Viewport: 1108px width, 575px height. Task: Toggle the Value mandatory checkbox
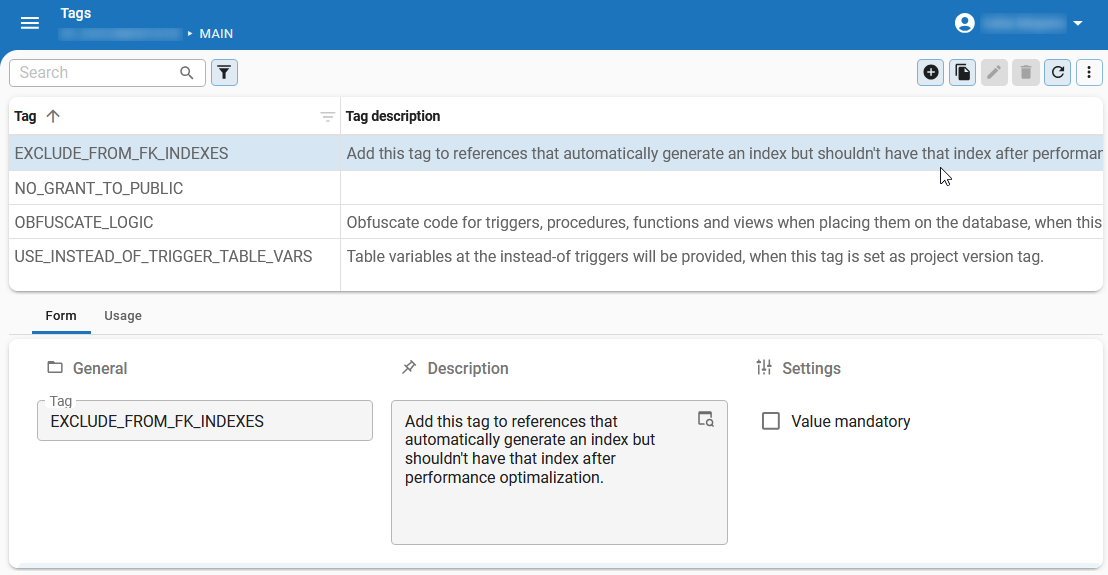pos(771,421)
